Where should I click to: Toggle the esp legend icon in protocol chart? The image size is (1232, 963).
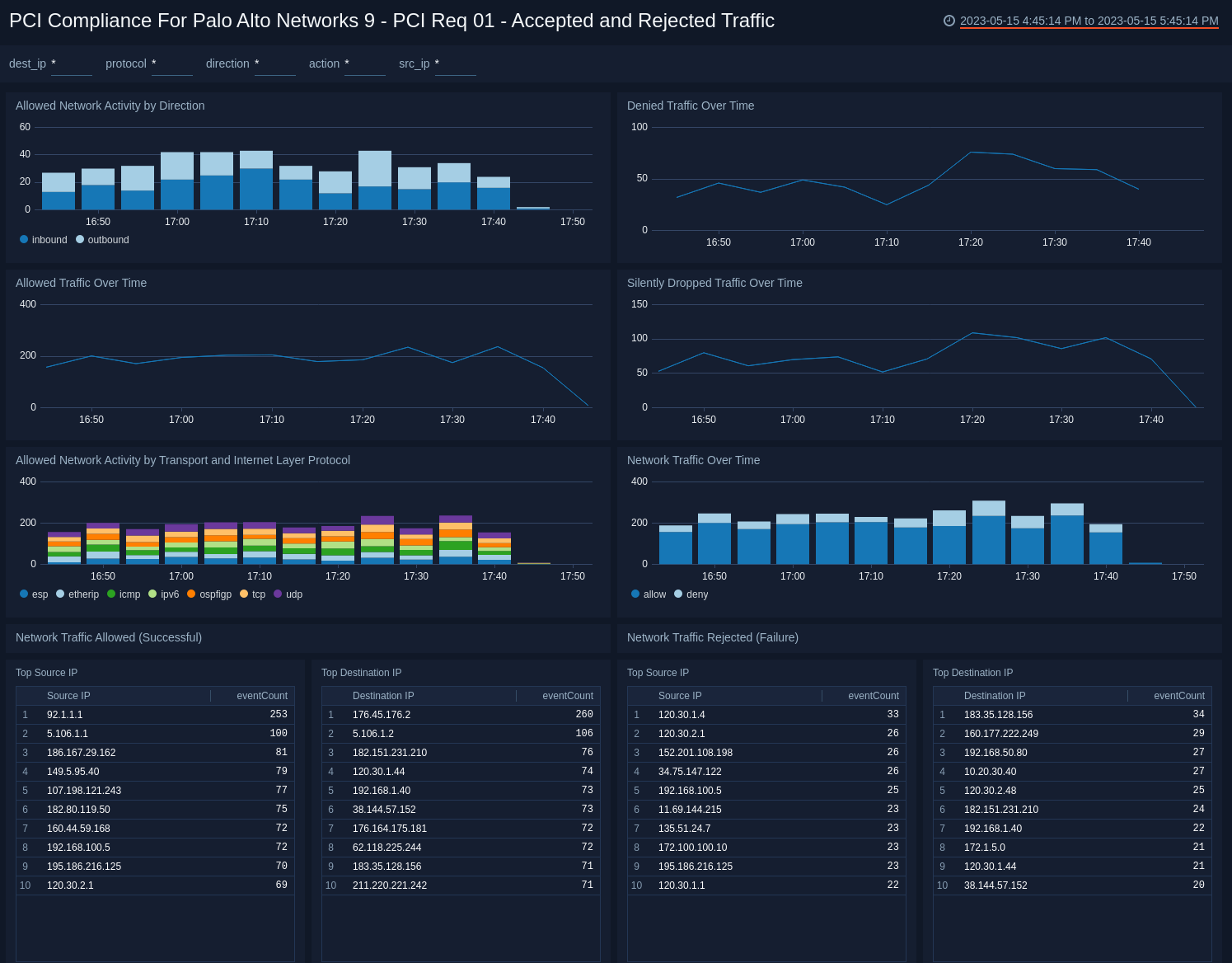[22, 594]
